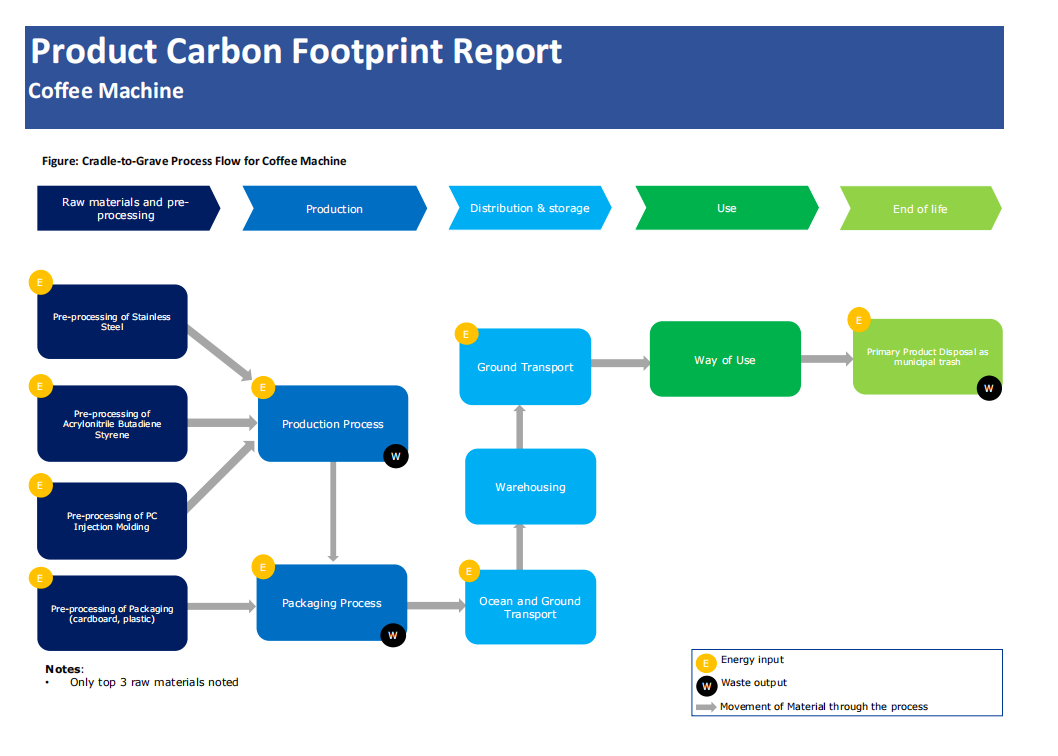Select the Raw materials and pre-processing stage
The image size is (1058, 756).
point(126,208)
